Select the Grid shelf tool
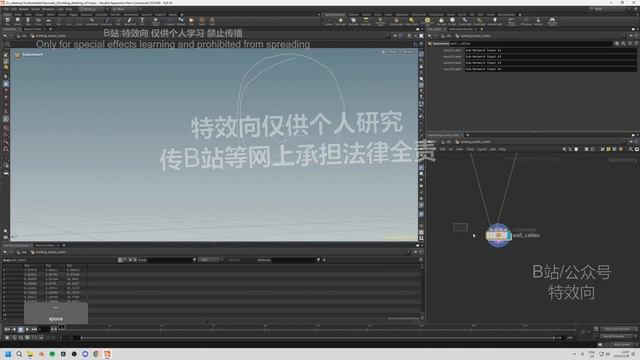Viewport: 640px width, 360px height. click(x=48, y=21)
